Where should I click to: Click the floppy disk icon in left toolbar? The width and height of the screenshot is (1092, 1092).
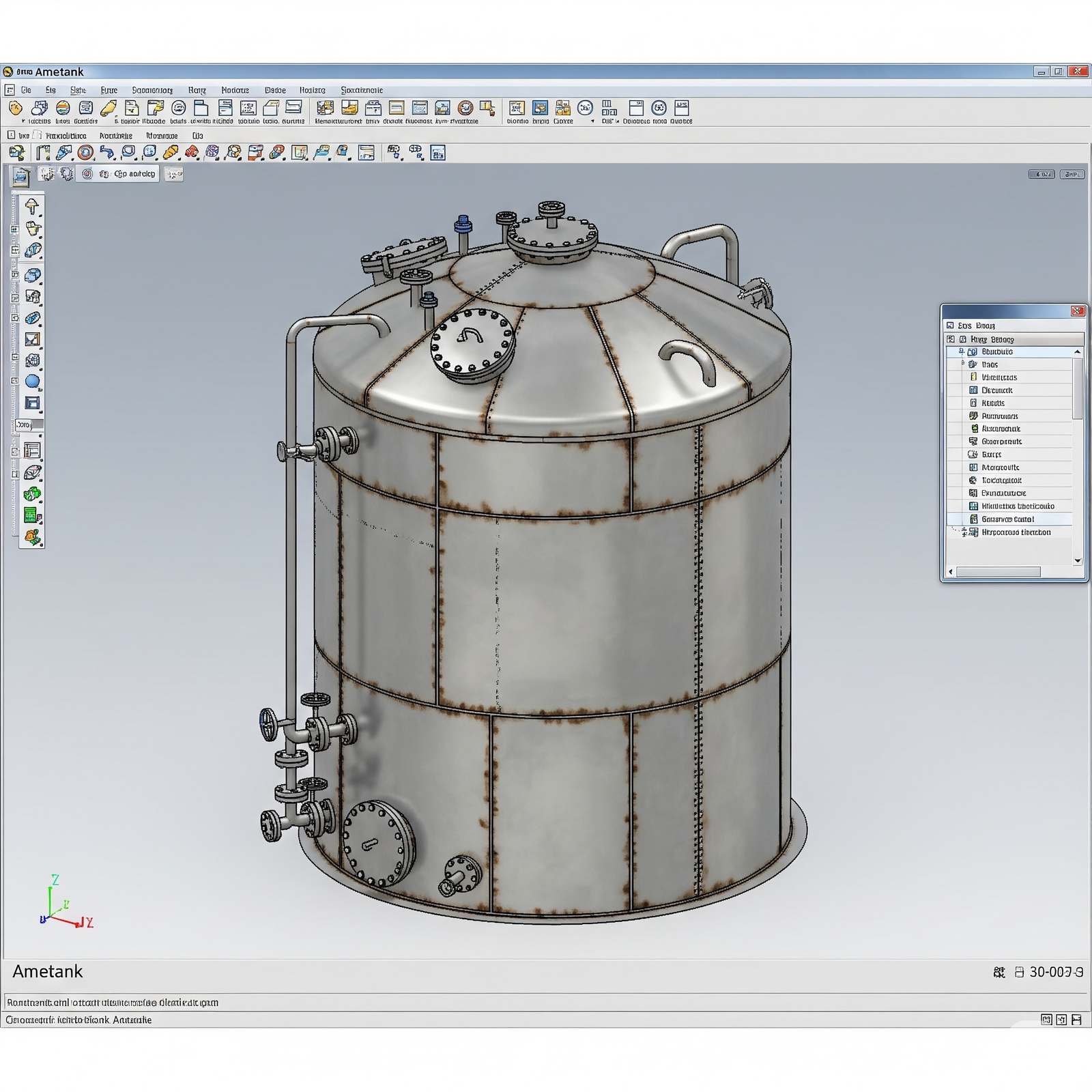32,403
